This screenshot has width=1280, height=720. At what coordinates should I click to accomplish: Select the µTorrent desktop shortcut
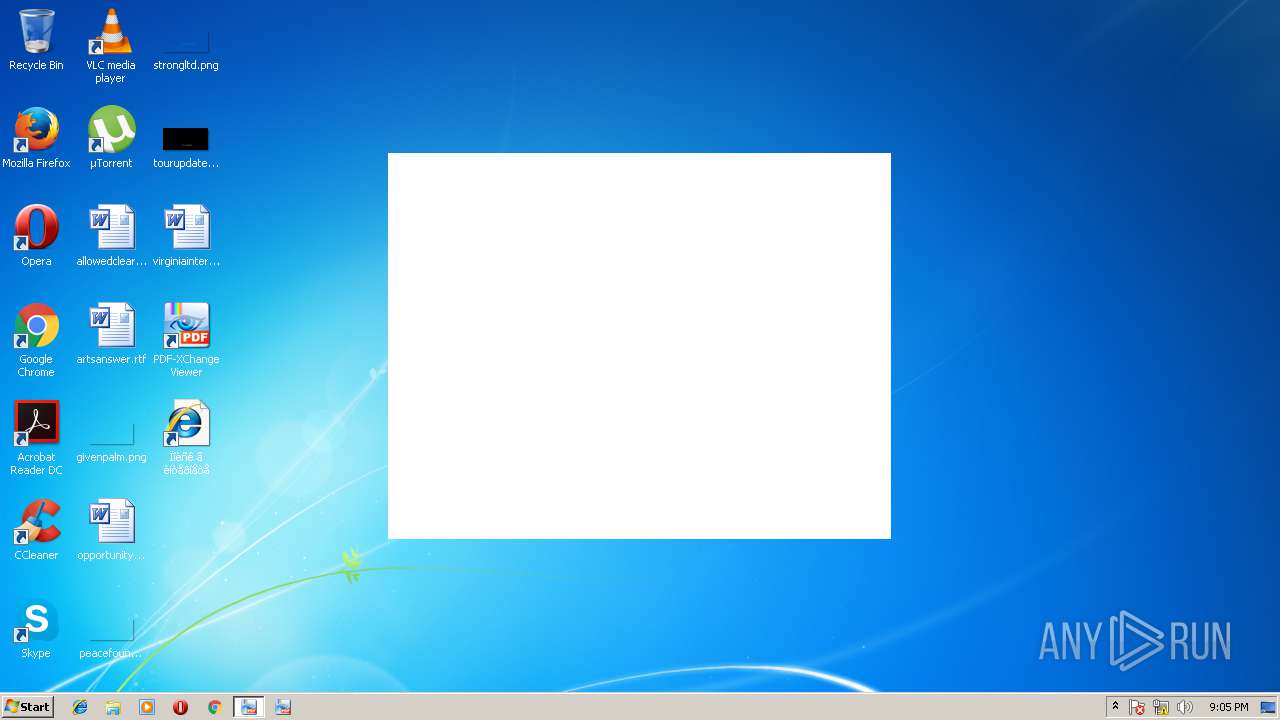[111, 138]
